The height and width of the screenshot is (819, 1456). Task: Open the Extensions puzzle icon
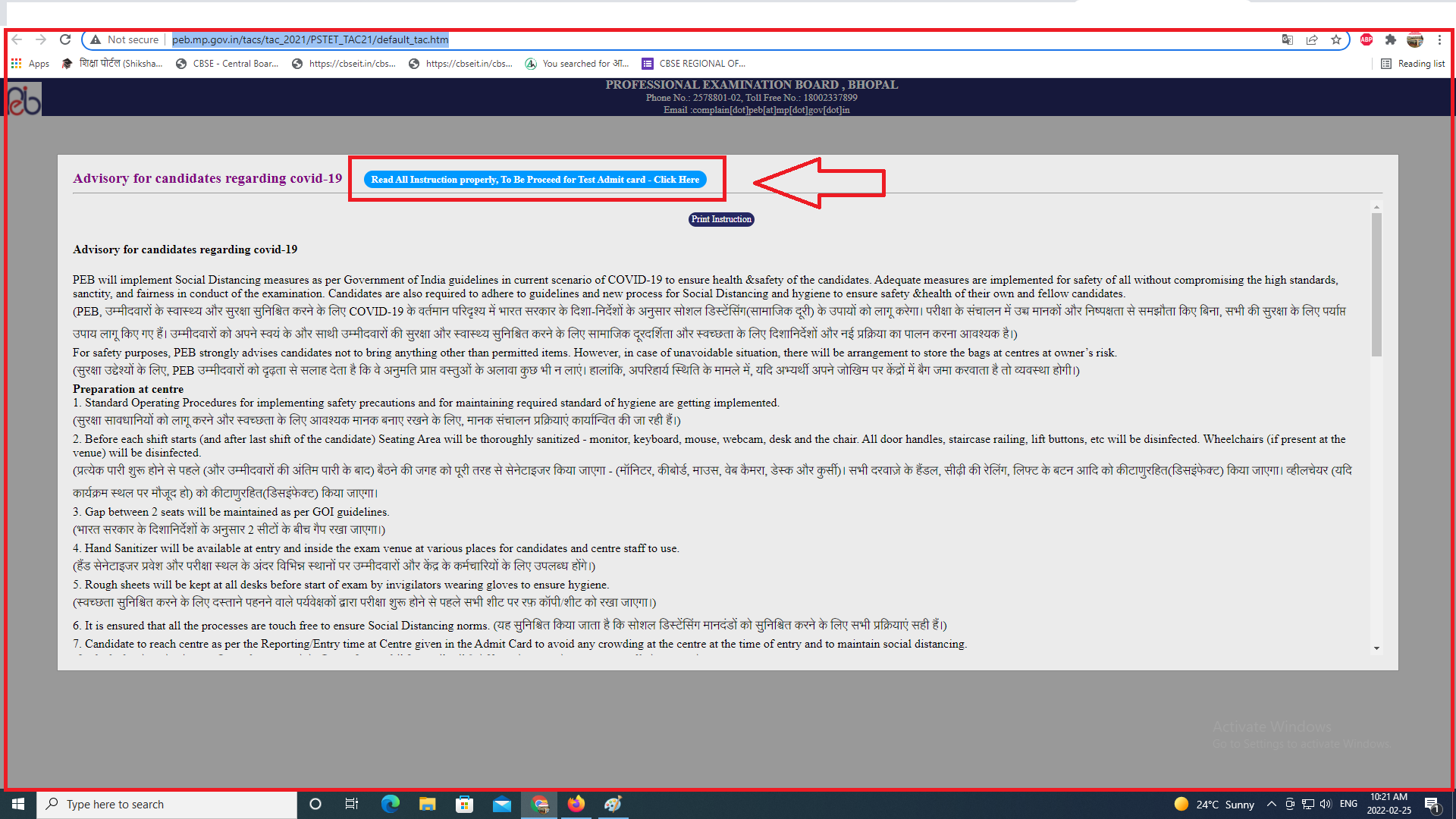pyautogui.click(x=1391, y=39)
